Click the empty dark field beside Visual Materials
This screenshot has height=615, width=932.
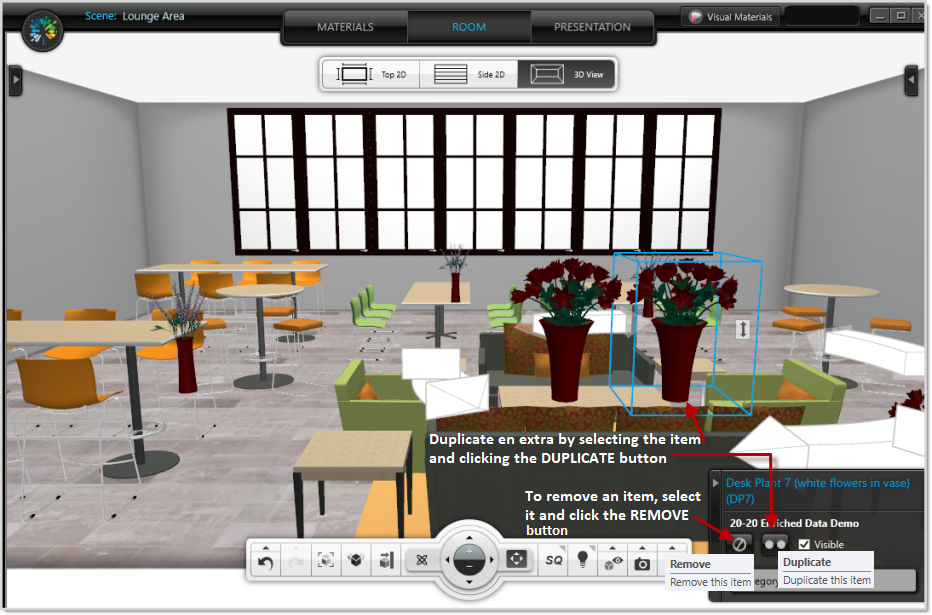point(822,17)
